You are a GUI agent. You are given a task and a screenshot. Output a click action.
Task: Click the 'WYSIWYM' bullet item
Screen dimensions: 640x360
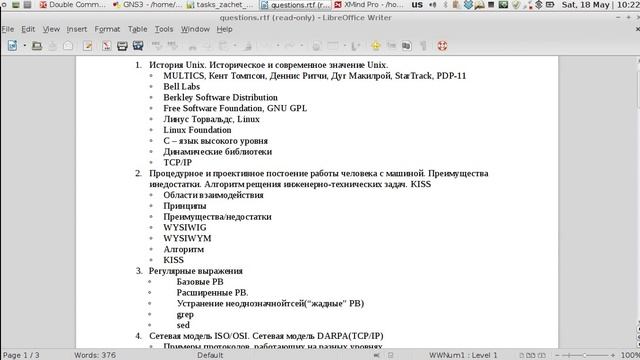click(x=187, y=238)
